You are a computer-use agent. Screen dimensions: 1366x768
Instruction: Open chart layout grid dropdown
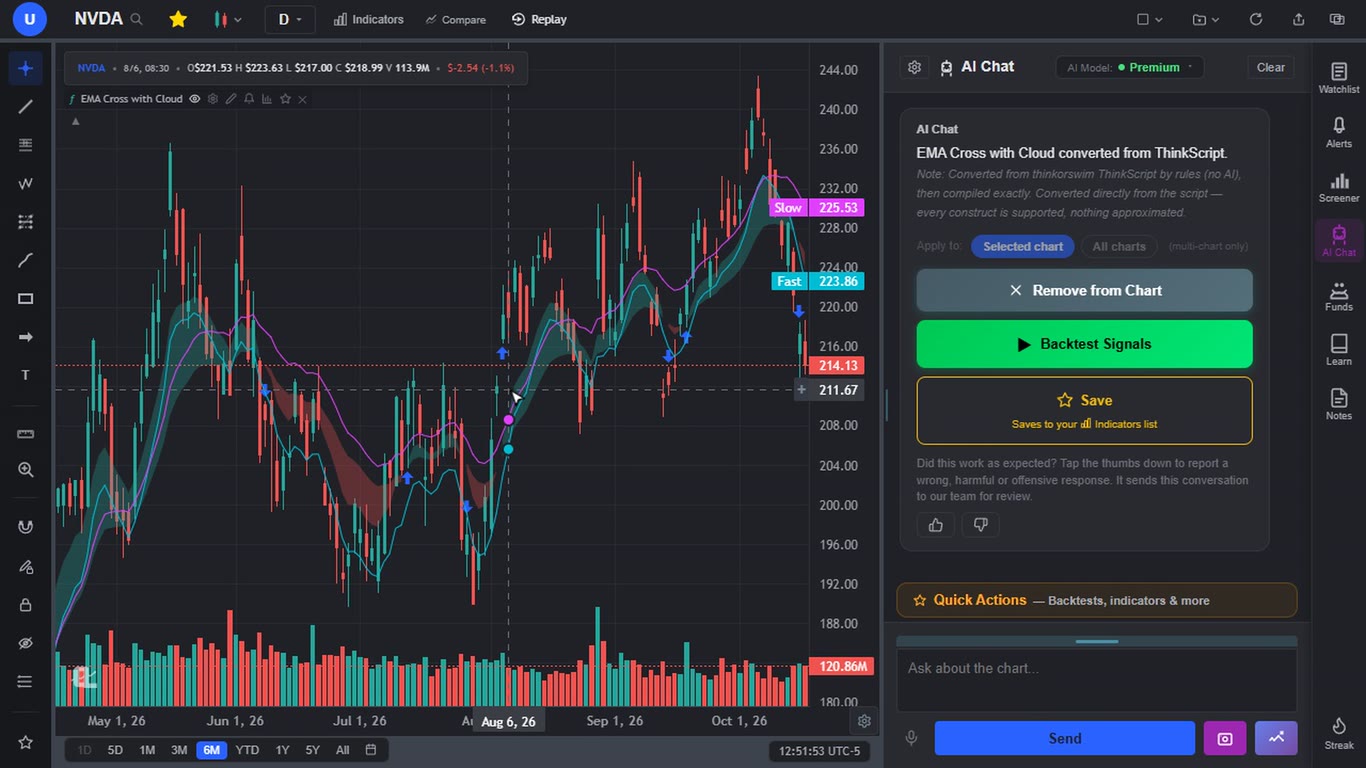pos(1150,19)
